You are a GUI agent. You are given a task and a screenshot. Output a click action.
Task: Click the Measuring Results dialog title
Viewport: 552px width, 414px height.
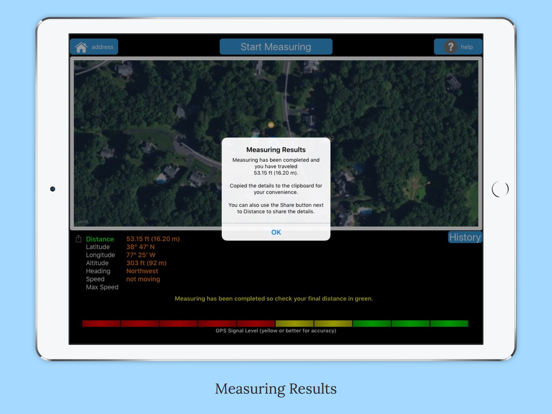tap(276, 150)
